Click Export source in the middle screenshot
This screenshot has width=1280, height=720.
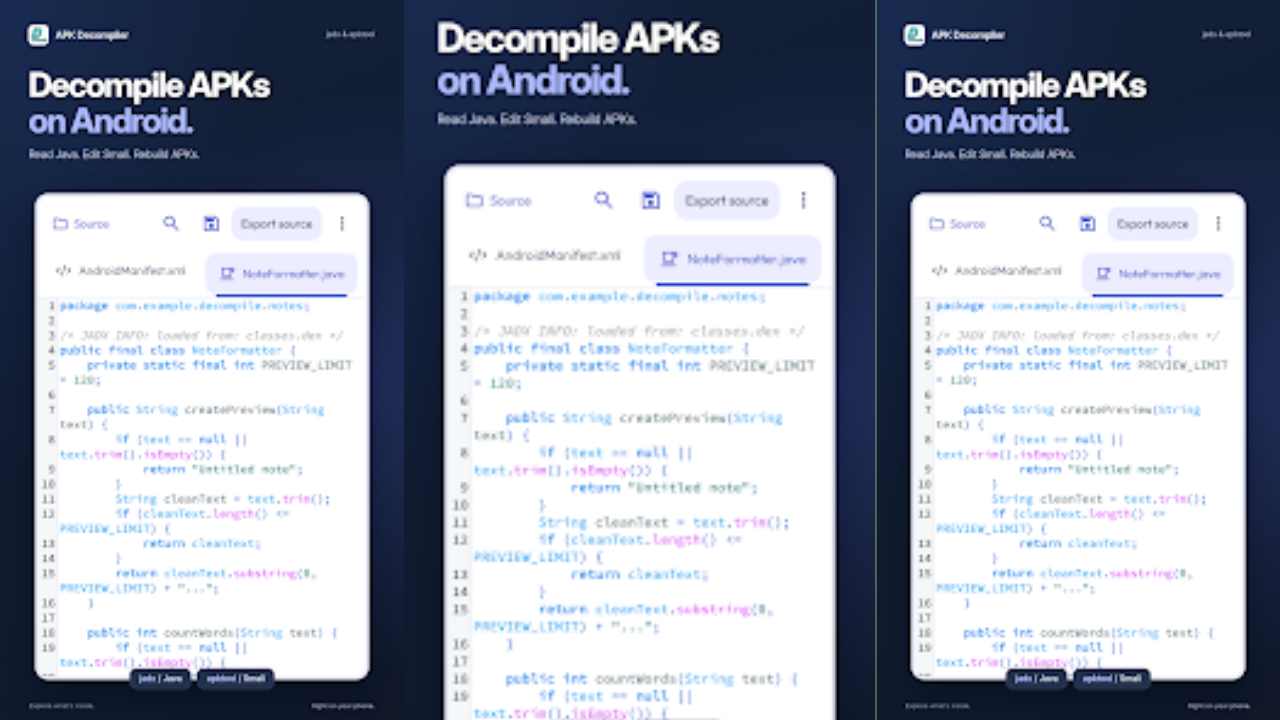point(727,200)
